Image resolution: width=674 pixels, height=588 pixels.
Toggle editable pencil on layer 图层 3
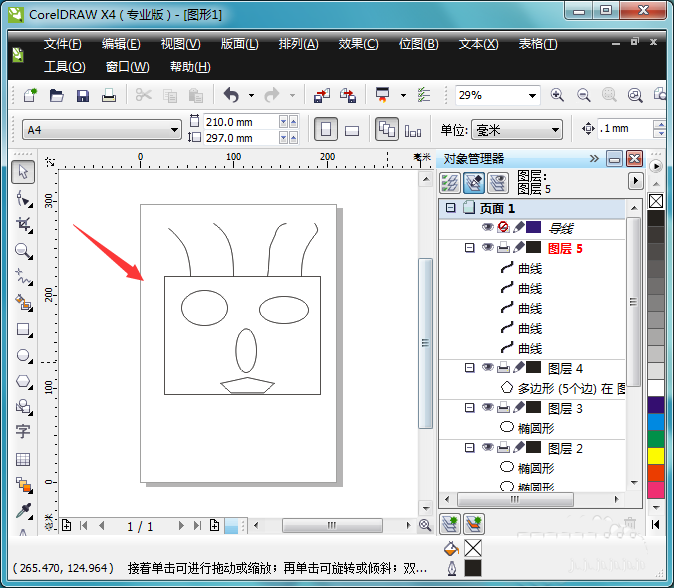click(518, 408)
